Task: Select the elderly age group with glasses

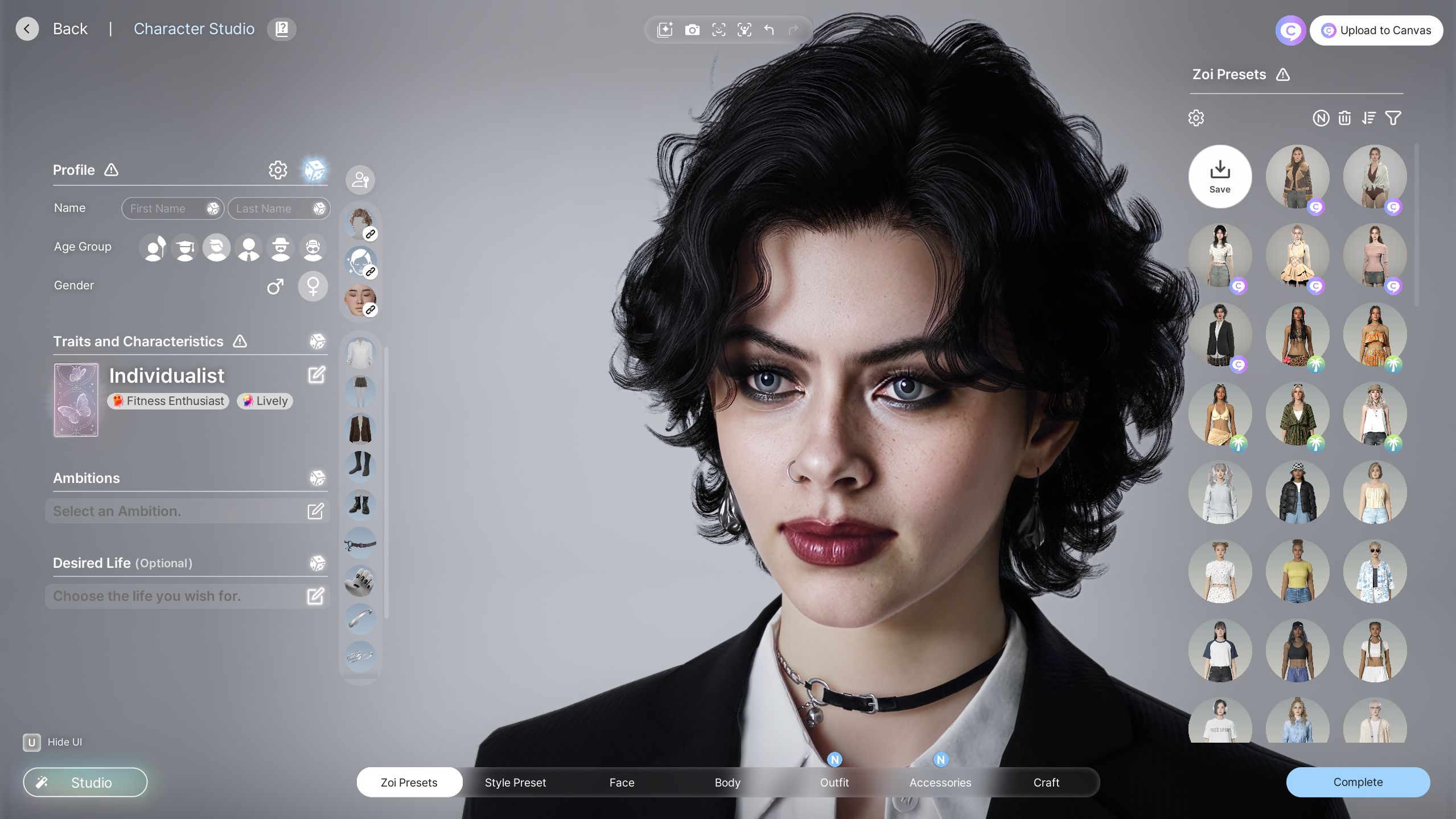Action: [x=313, y=248]
